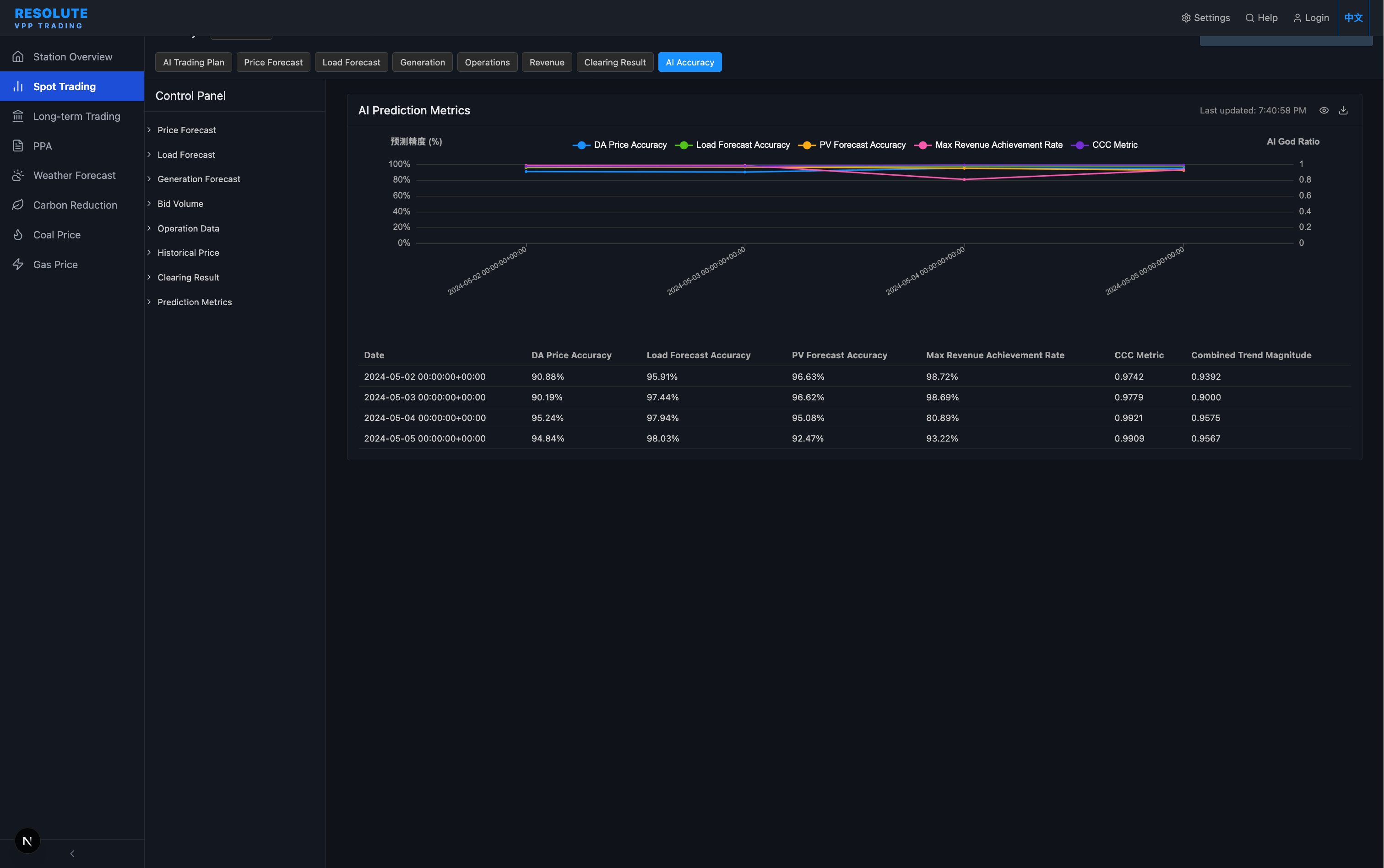1384x868 pixels.
Task: Open Settings from the top bar
Action: coord(1205,18)
